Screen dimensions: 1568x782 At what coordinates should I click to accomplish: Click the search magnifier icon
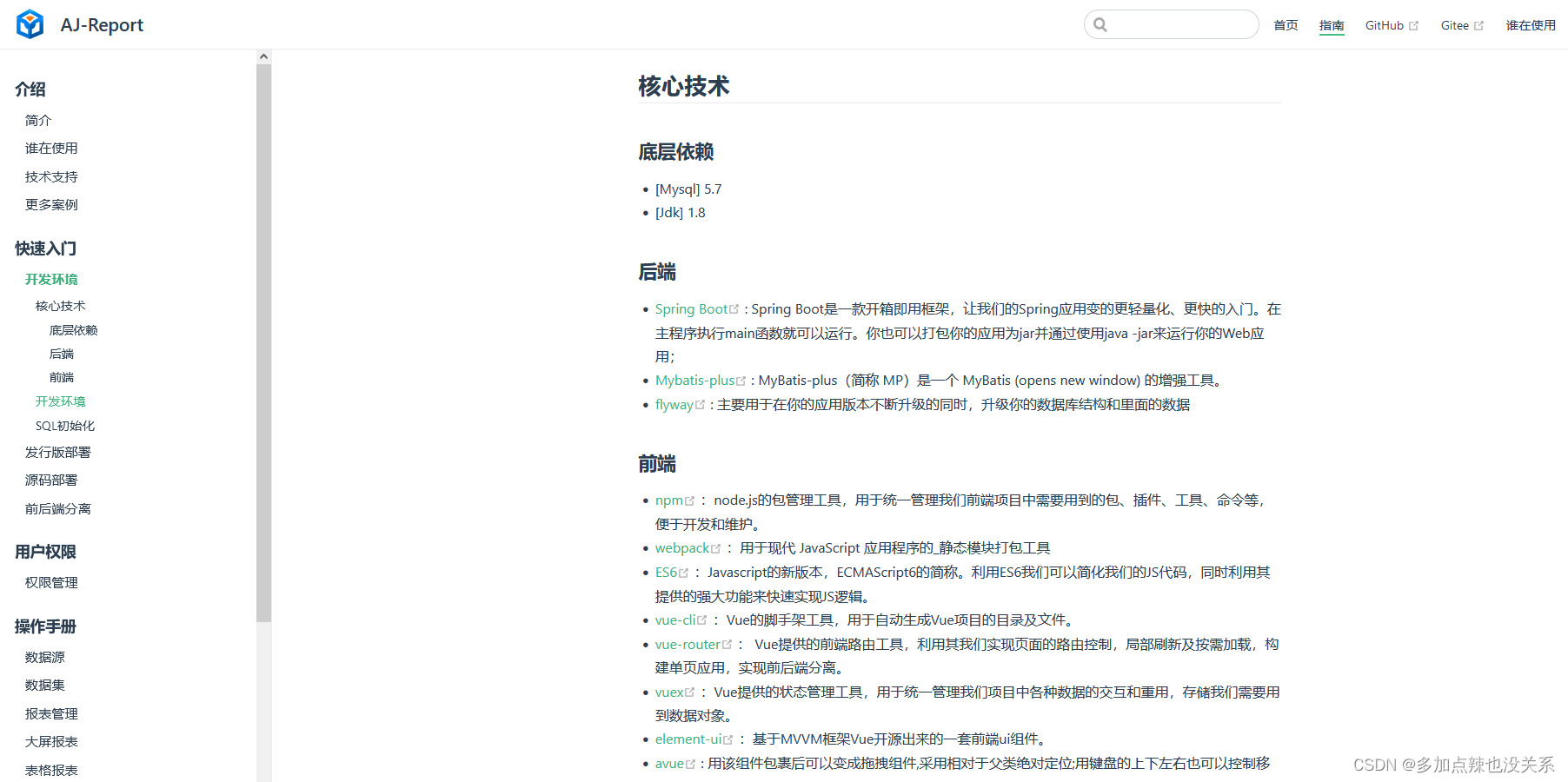coord(1100,24)
